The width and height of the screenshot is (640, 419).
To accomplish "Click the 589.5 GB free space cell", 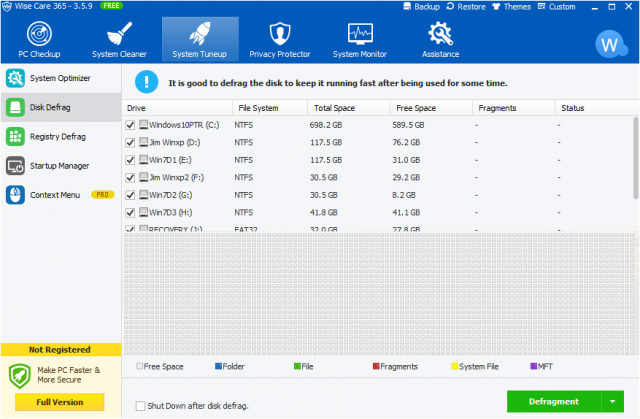I will [408, 125].
